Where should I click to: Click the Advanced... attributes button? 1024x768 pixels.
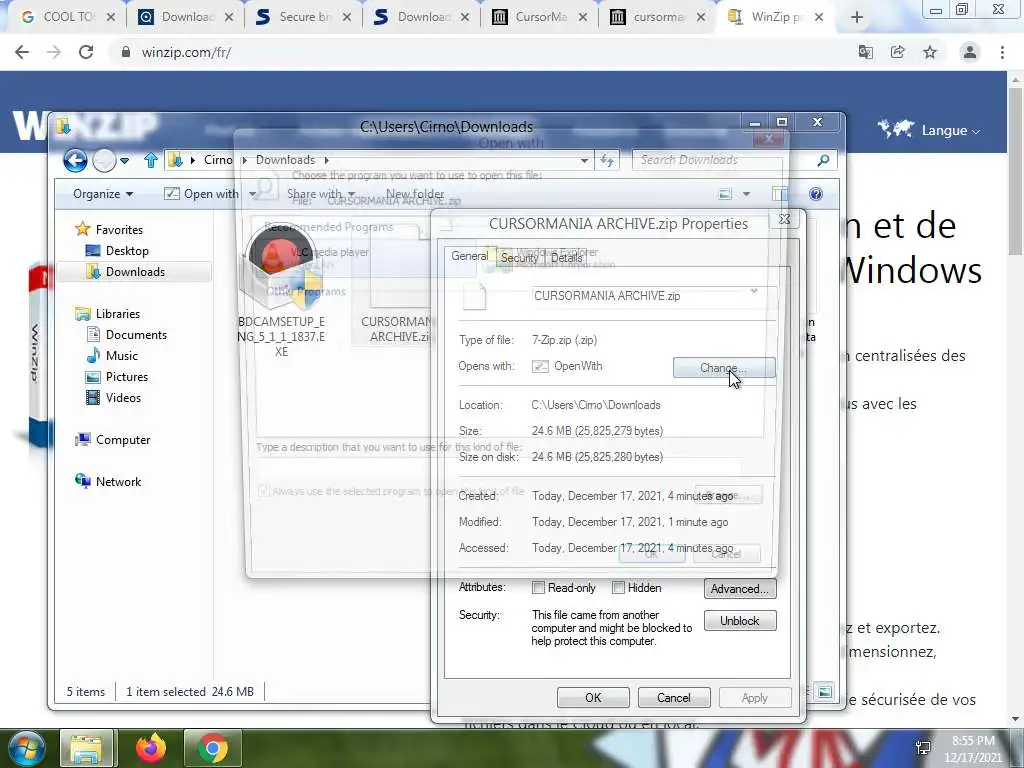coord(740,589)
